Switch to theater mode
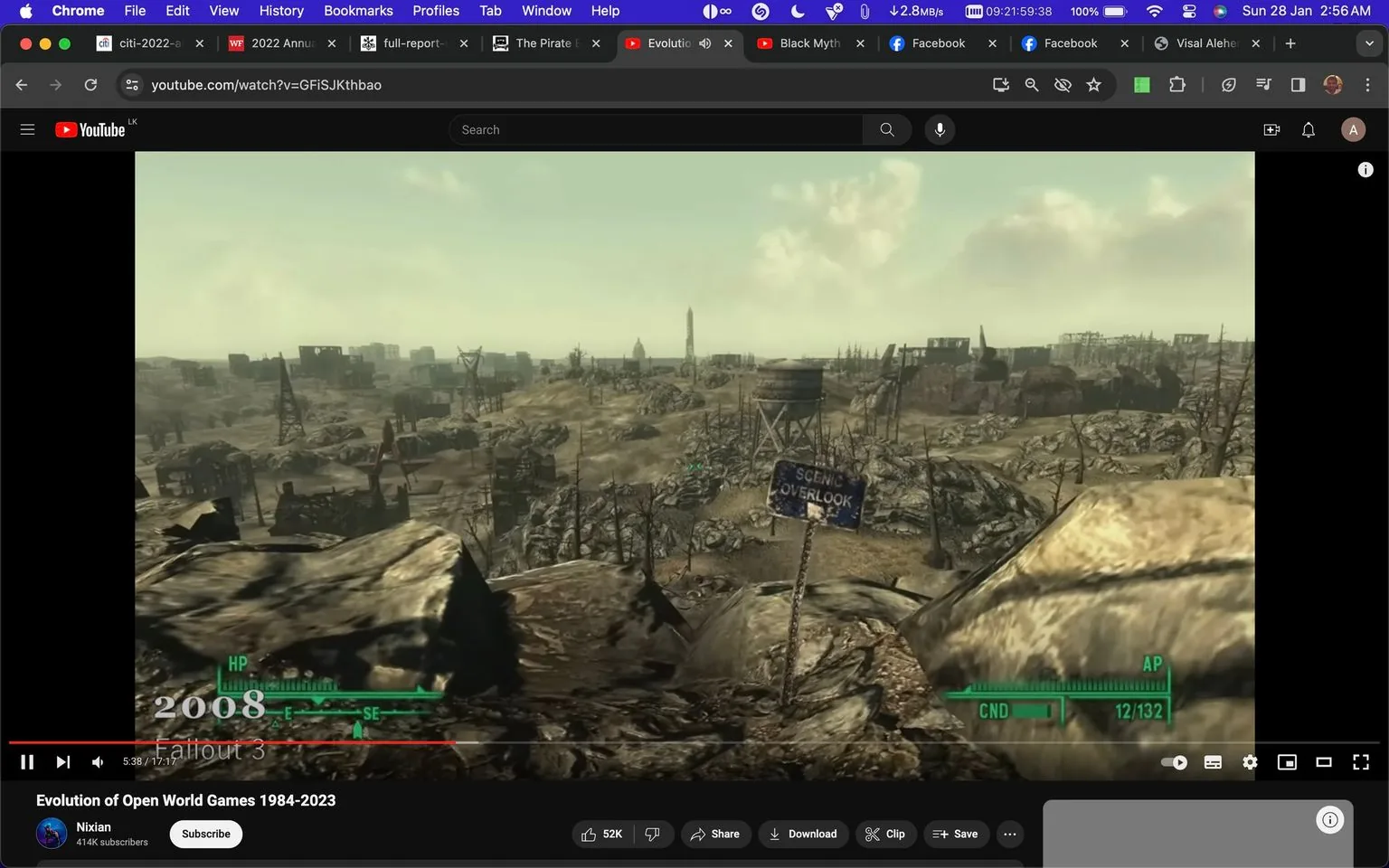This screenshot has width=1389, height=868. pyautogui.click(x=1324, y=761)
